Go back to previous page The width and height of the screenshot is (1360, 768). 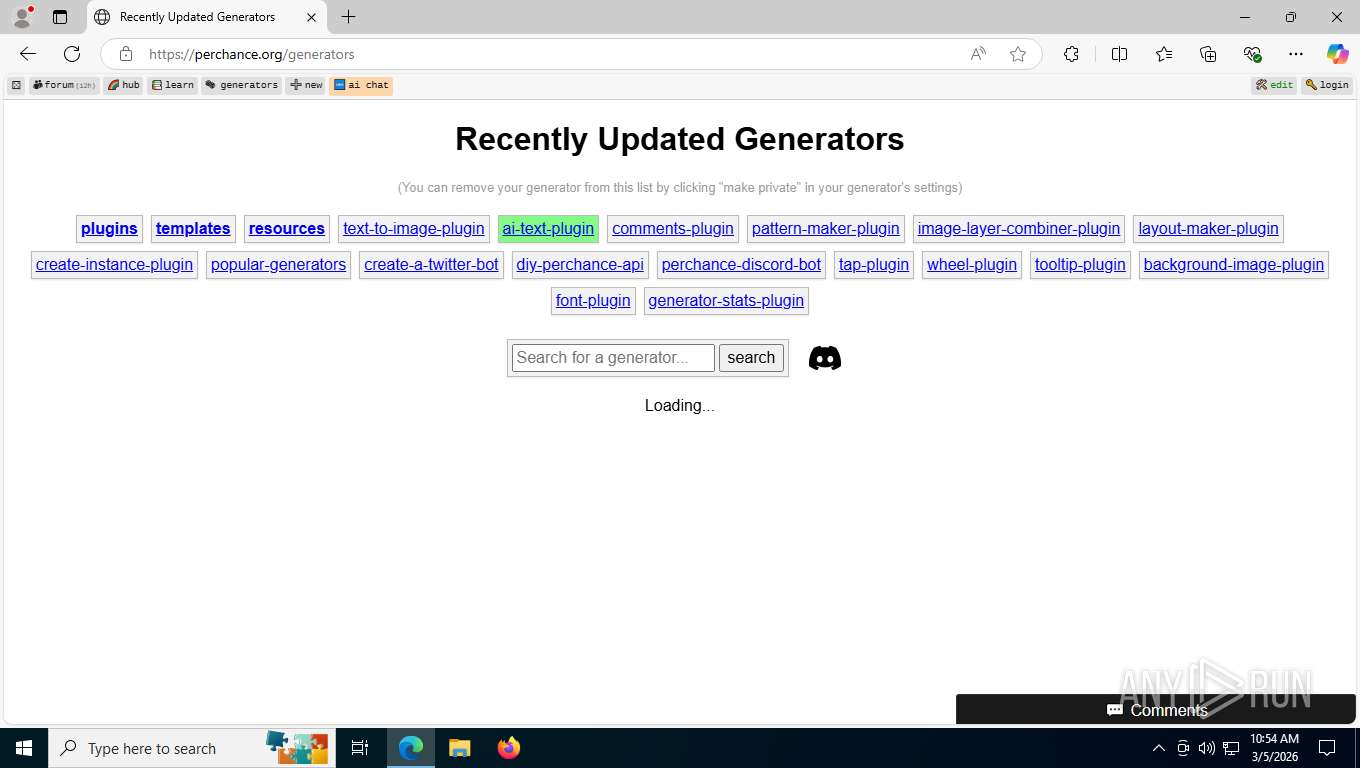[28, 54]
